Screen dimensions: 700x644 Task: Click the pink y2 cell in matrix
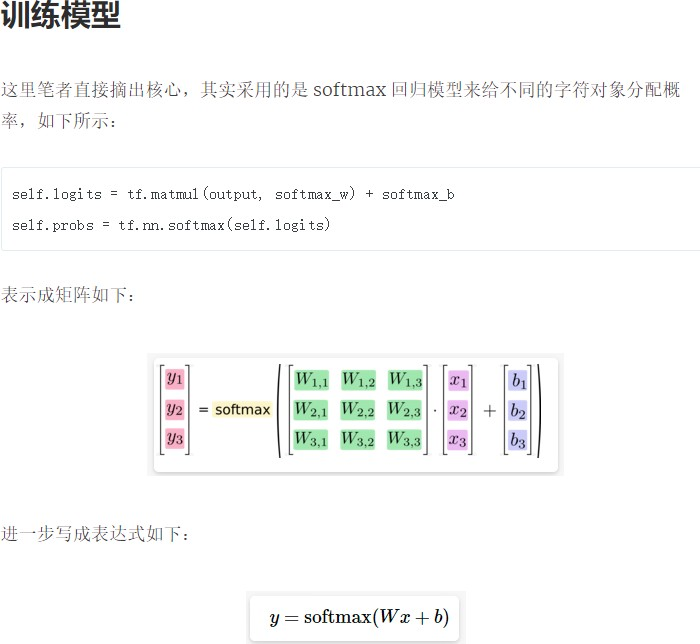(175, 409)
